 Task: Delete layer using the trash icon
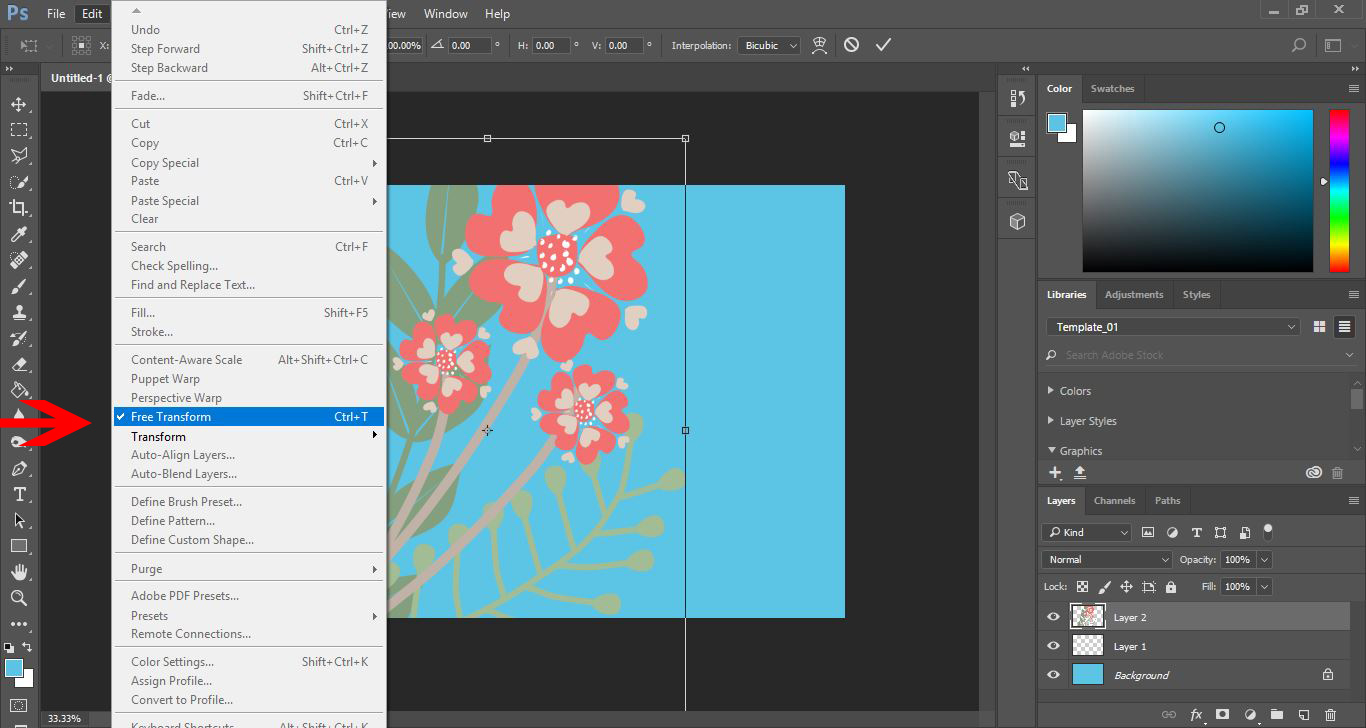tap(1330, 714)
